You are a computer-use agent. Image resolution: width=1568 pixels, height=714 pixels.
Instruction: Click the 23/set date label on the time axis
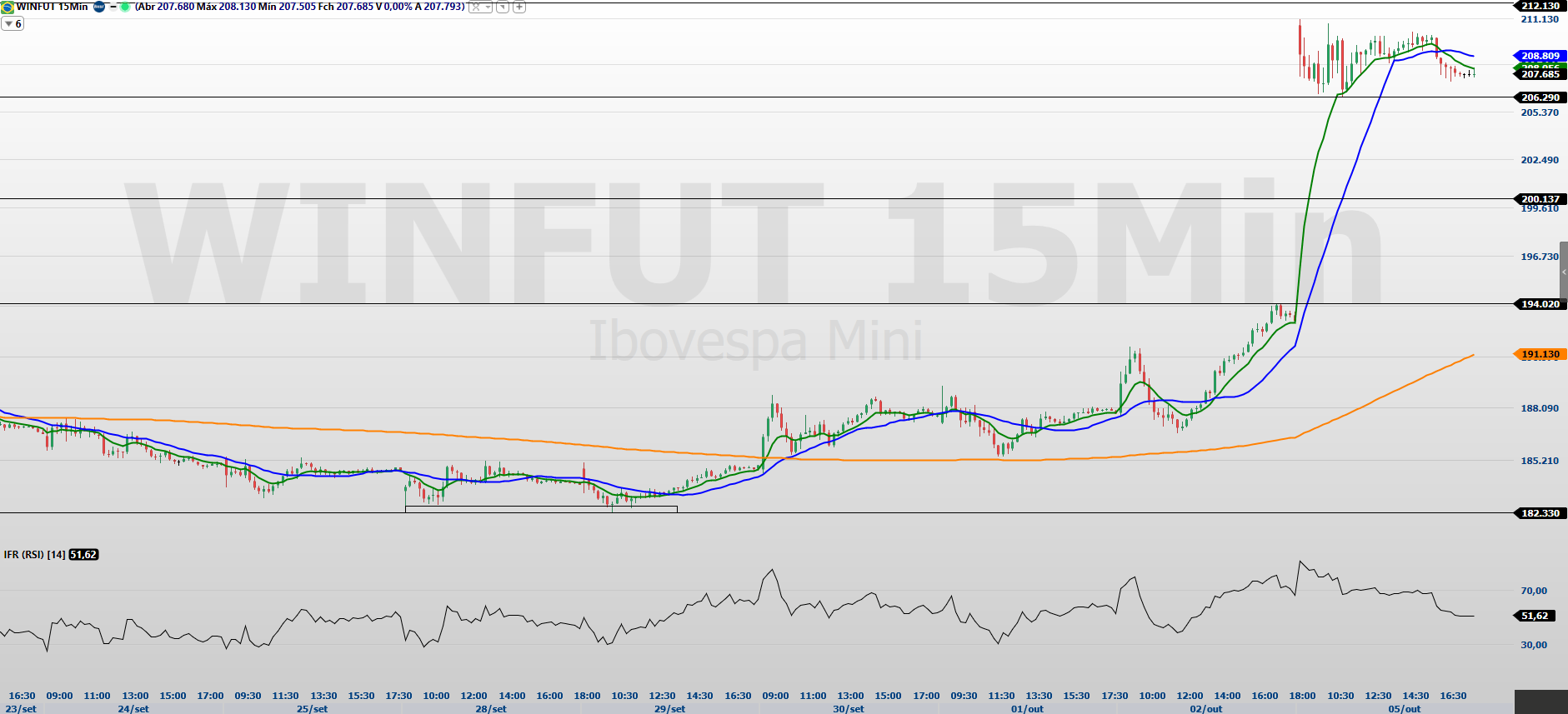click(21, 709)
